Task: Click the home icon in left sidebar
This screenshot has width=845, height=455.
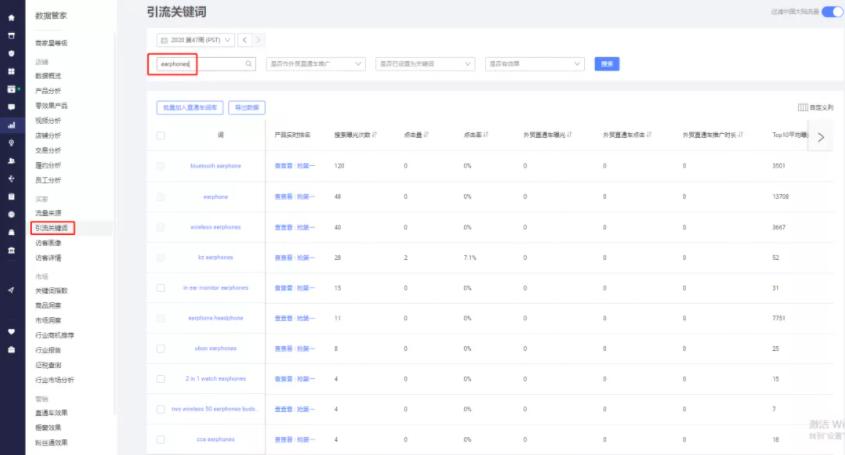Action: tap(12, 17)
